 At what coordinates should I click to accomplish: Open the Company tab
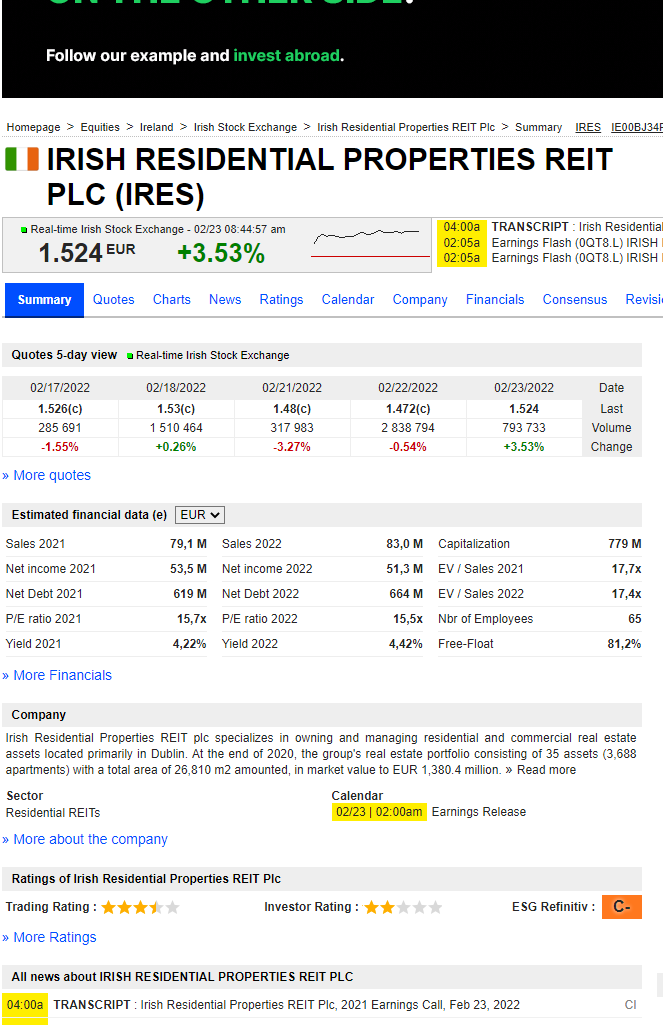(x=420, y=299)
